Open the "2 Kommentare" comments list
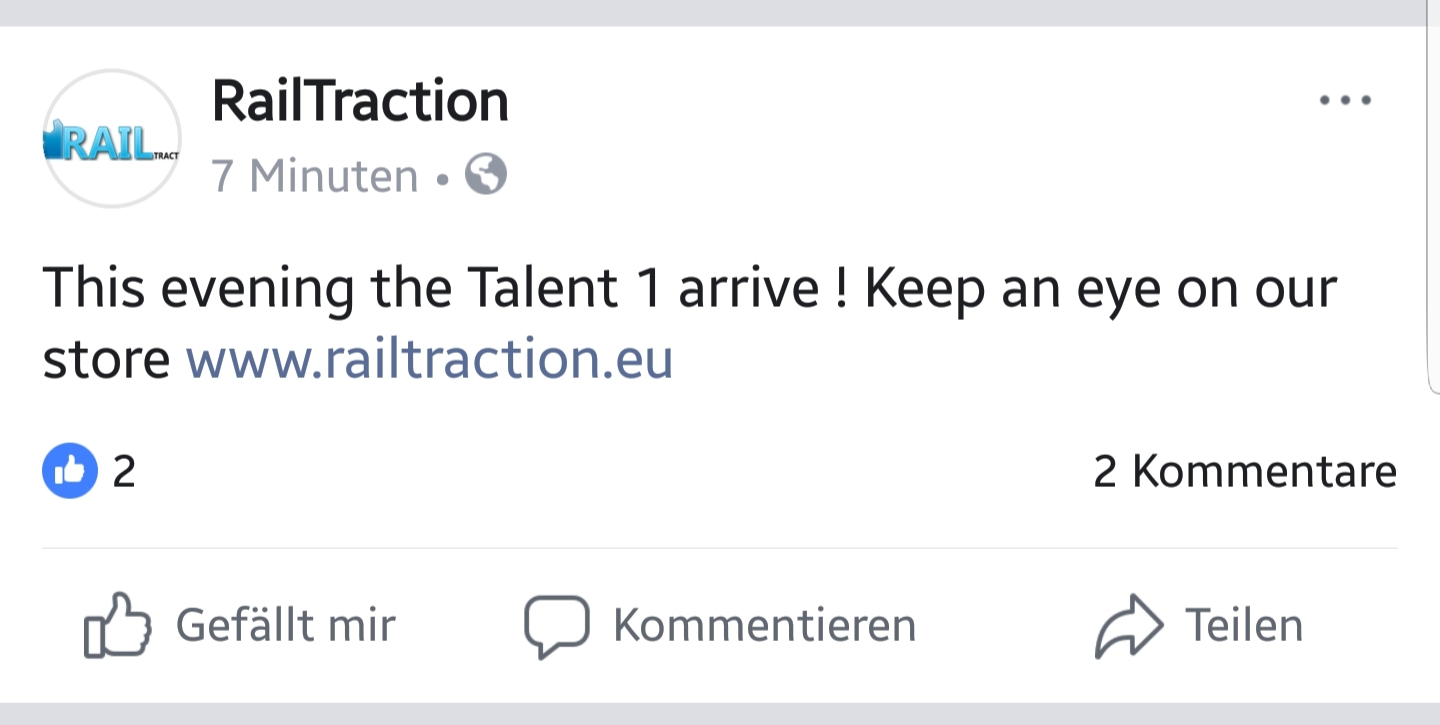1440x725 pixels. pyautogui.click(x=1244, y=471)
